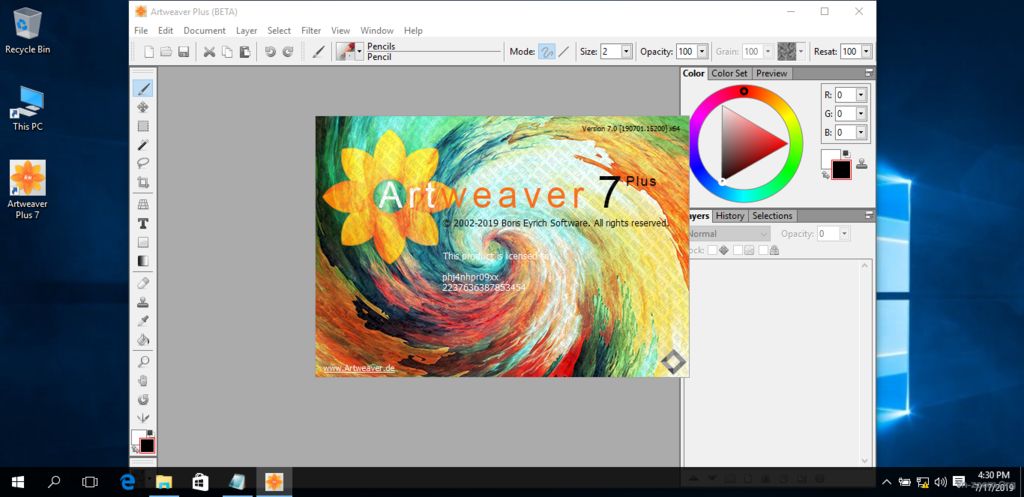Image resolution: width=1024 pixels, height=497 pixels.
Task: Select the Rotate canvas tool
Action: (143, 399)
